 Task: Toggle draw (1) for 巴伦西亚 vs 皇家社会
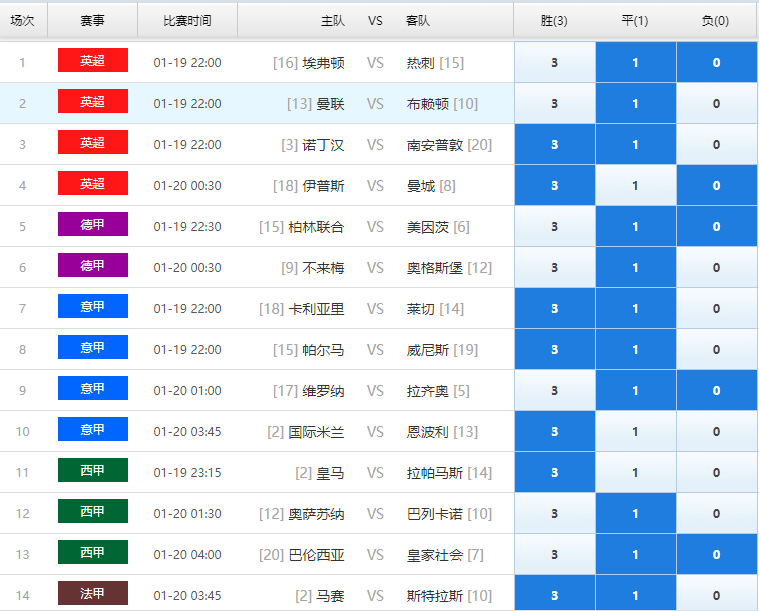[636, 554]
